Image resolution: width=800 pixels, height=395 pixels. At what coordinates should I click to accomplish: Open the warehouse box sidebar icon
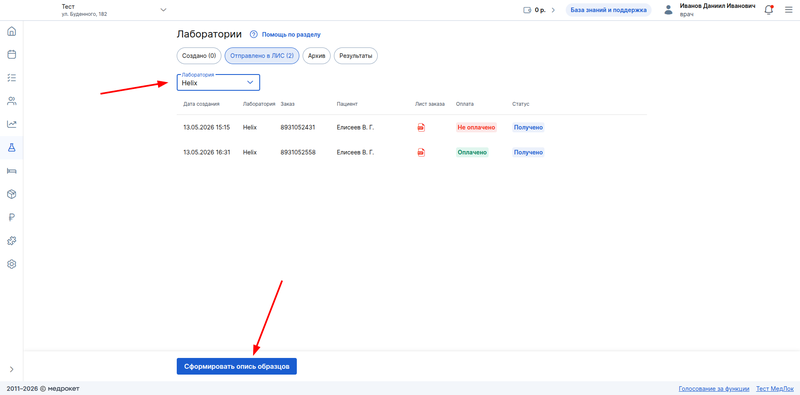pyautogui.click(x=11, y=194)
